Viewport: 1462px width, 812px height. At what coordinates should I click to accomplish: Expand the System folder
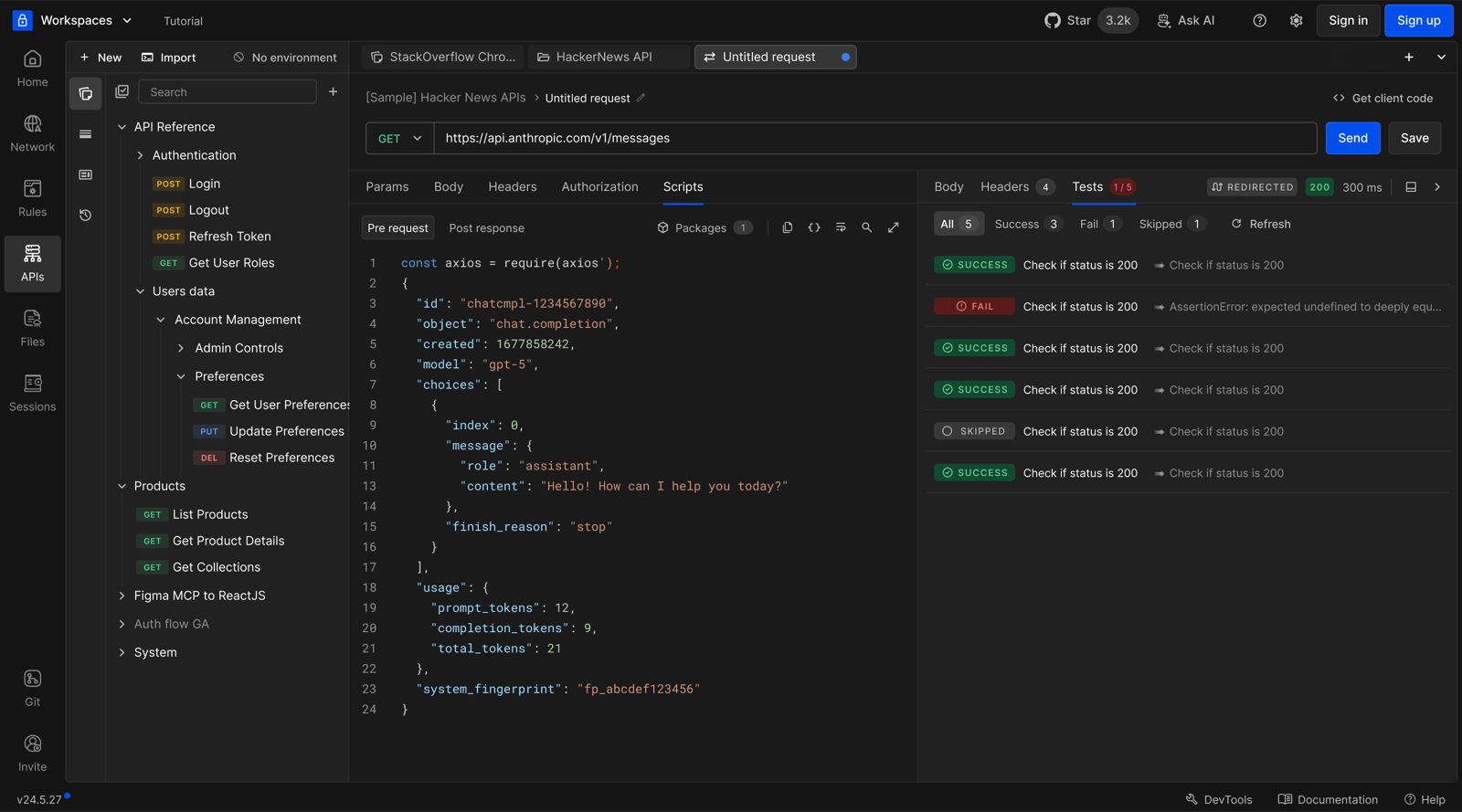click(122, 652)
